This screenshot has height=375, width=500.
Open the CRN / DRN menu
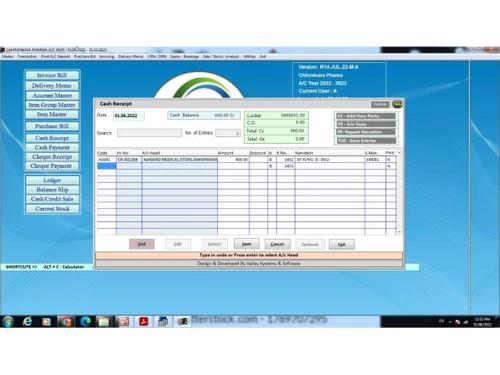157,57
